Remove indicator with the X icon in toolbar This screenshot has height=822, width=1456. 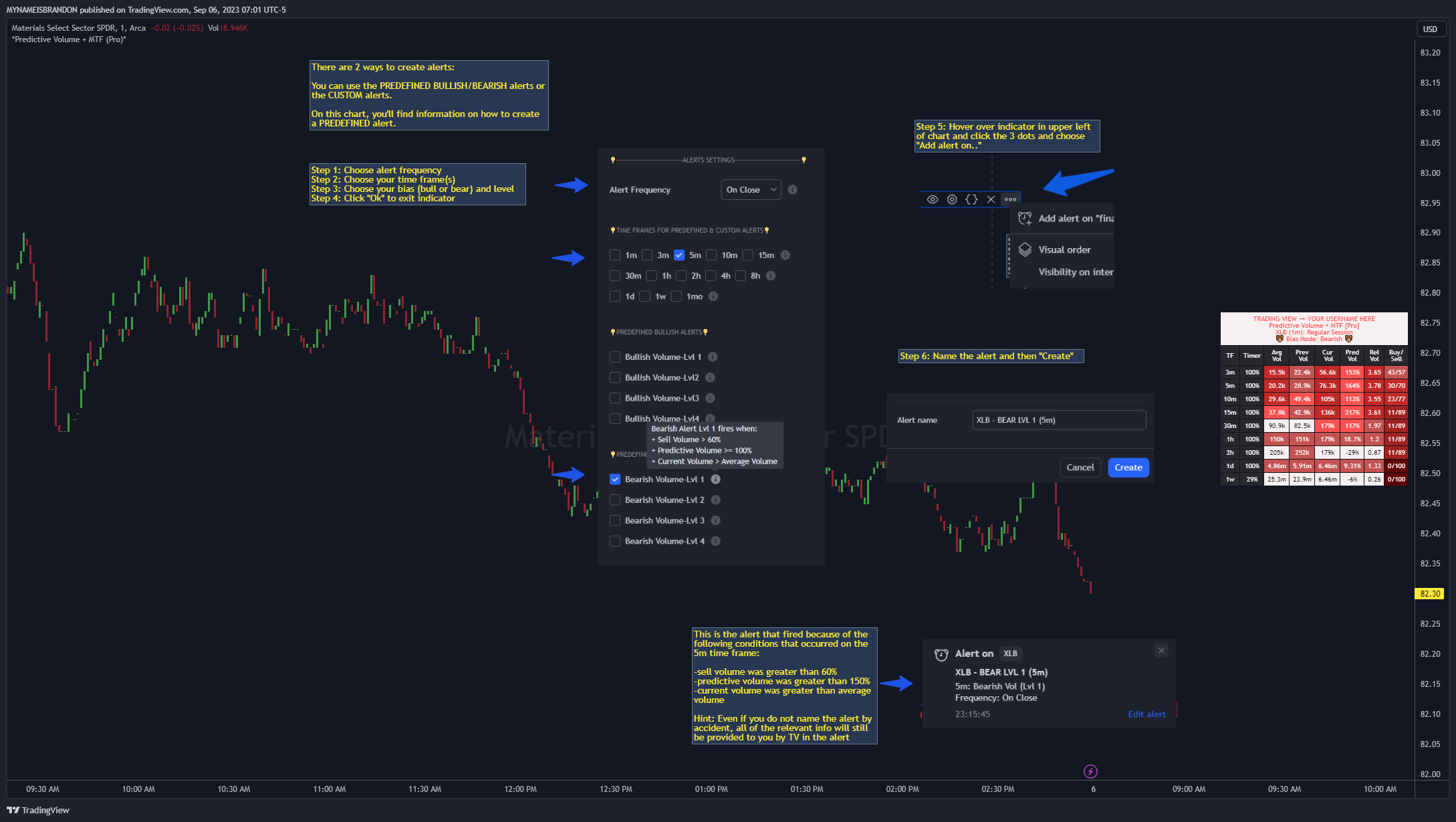pos(991,199)
